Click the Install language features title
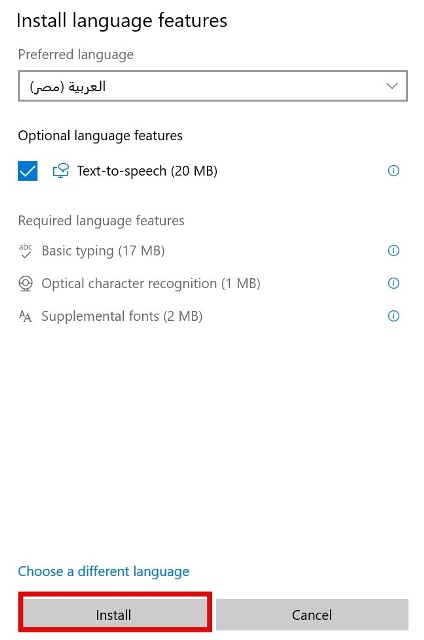This screenshot has width=424, height=640. tap(122, 21)
